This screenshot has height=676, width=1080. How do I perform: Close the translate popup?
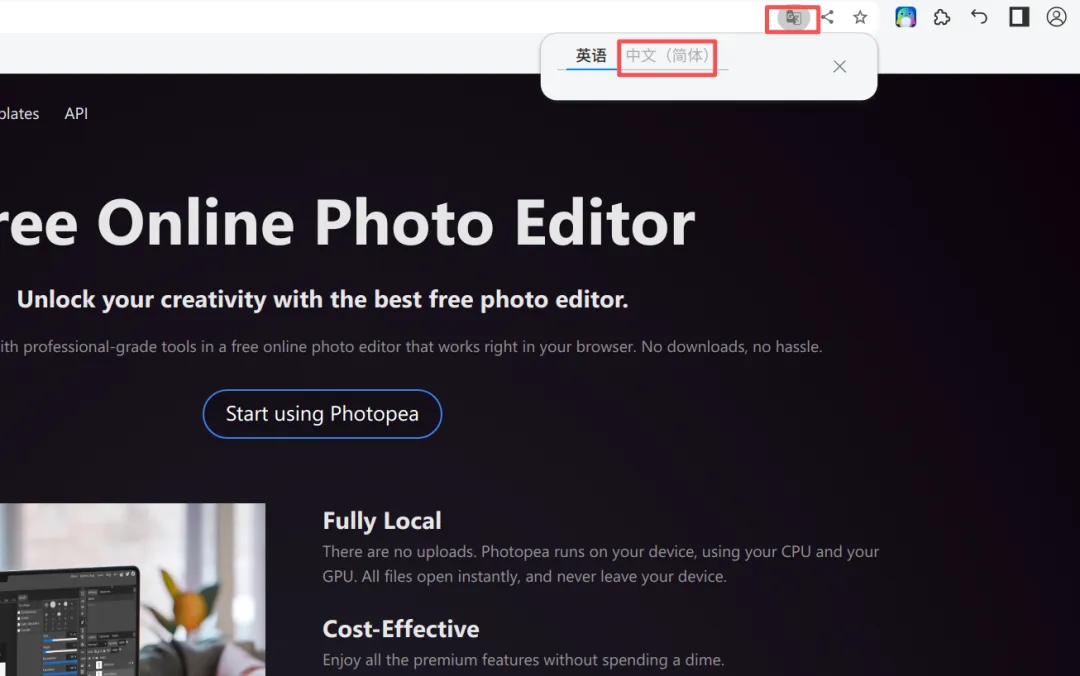pyautogui.click(x=839, y=66)
